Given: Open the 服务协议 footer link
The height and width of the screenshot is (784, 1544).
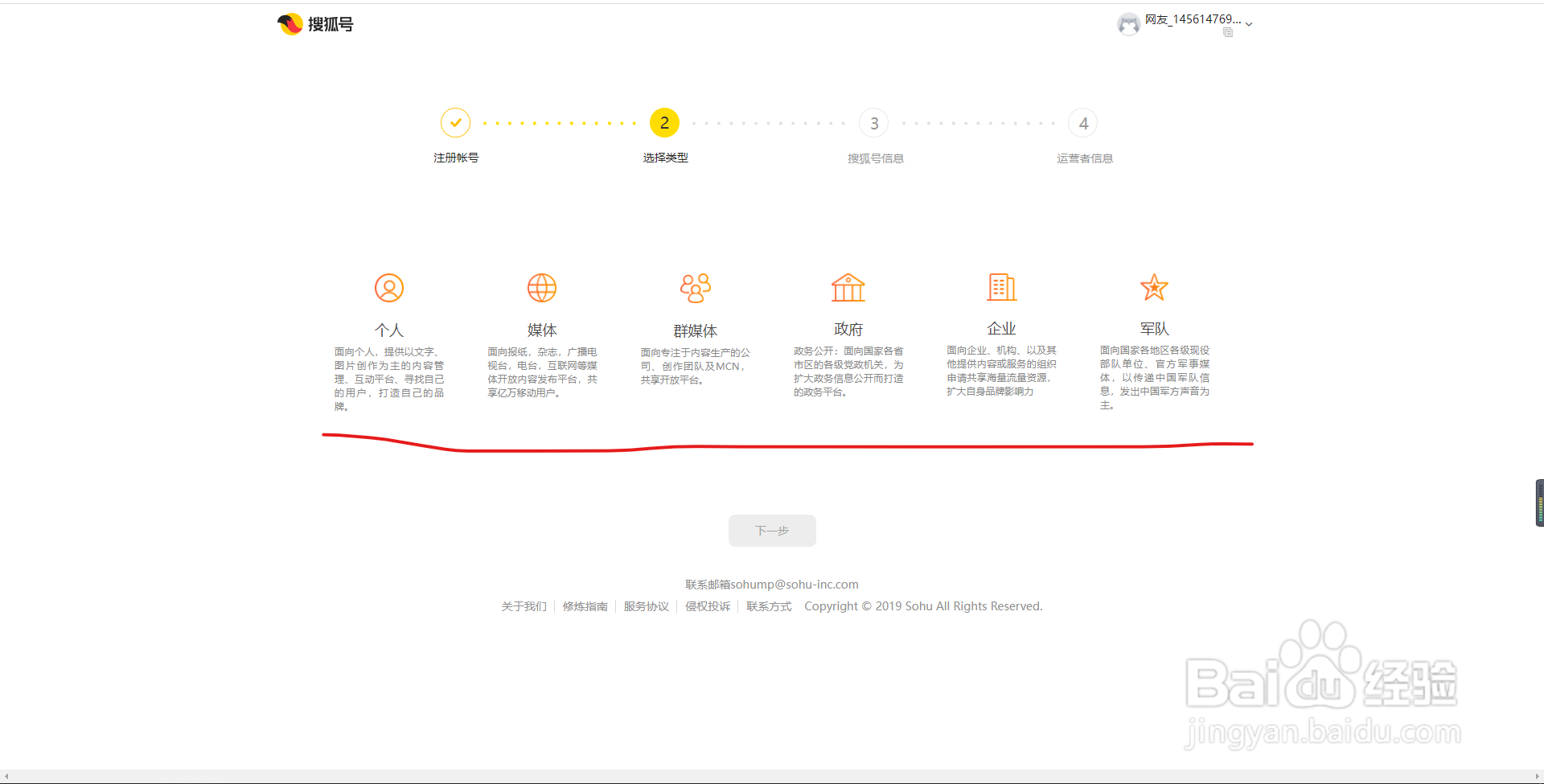Looking at the screenshot, I should pyautogui.click(x=646, y=606).
